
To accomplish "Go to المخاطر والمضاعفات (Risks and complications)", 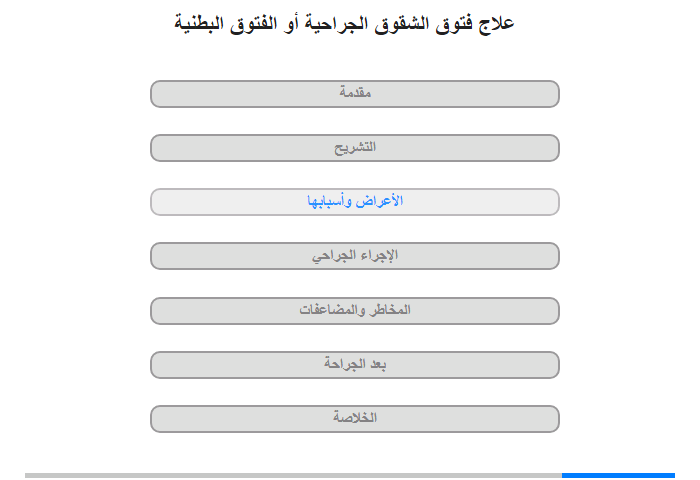I will tap(354, 310).
